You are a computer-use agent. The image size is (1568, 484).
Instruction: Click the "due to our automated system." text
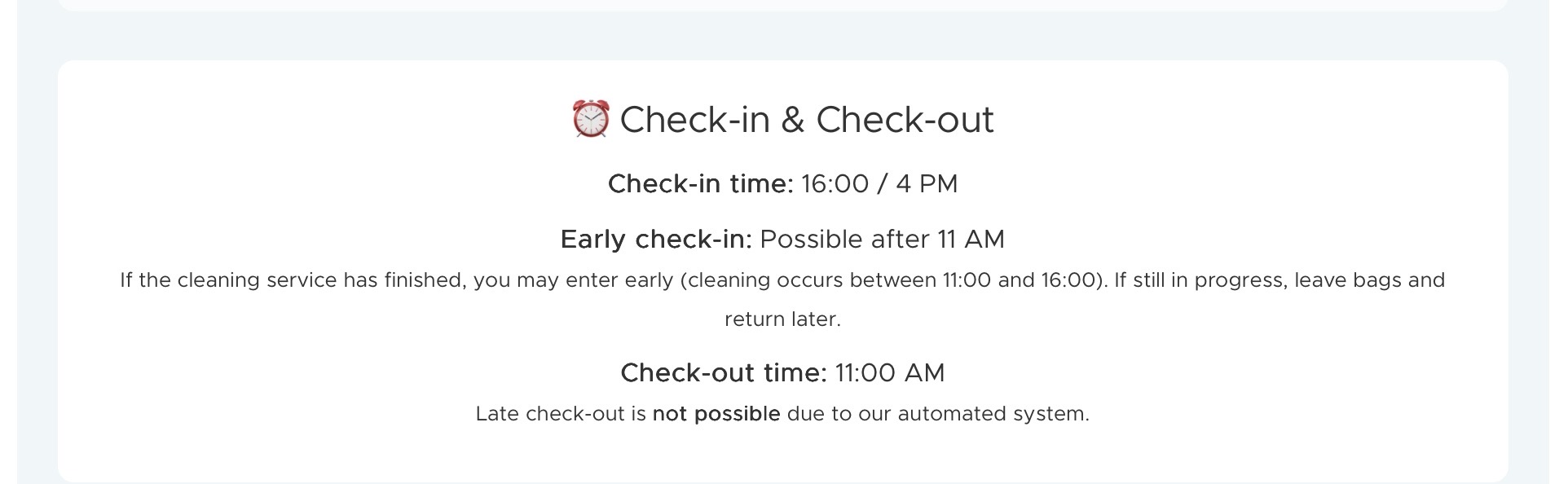(x=937, y=414)
